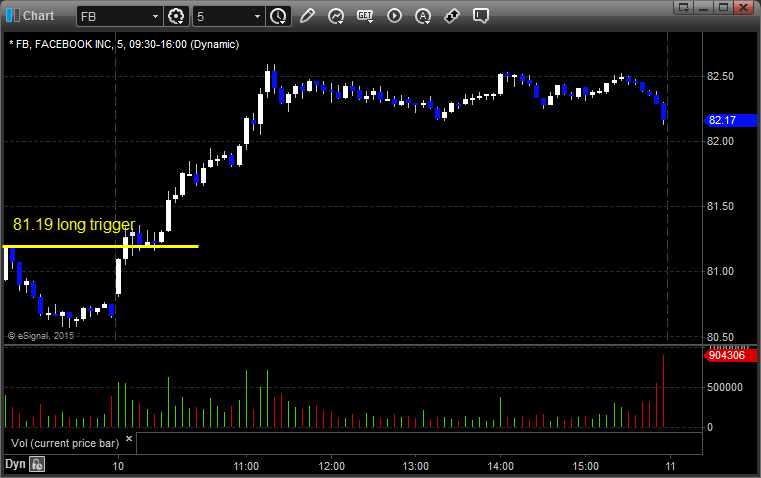This screenshot has height=478, width=761.
Task: Expand the interval dropdown arrow
Action: pyautogui.click(x=258, y=16)
